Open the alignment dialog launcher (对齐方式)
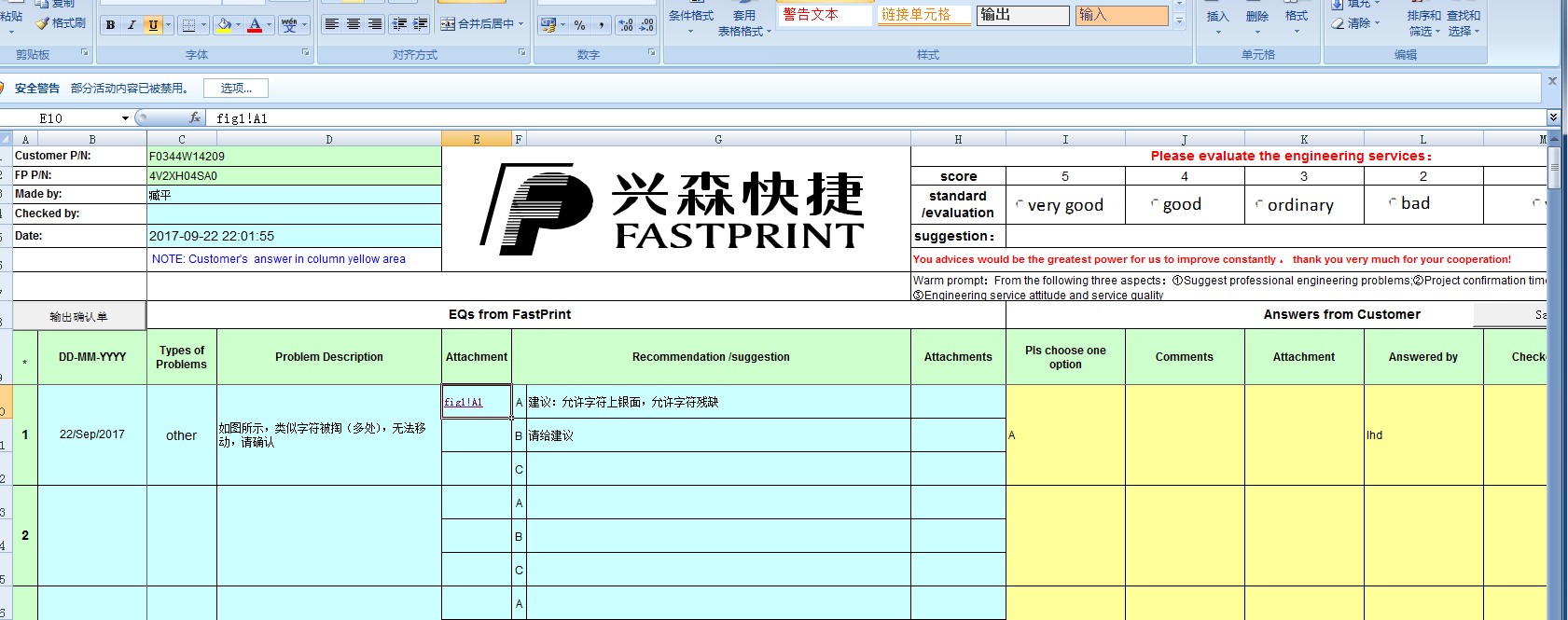 (x=521, y=53)
